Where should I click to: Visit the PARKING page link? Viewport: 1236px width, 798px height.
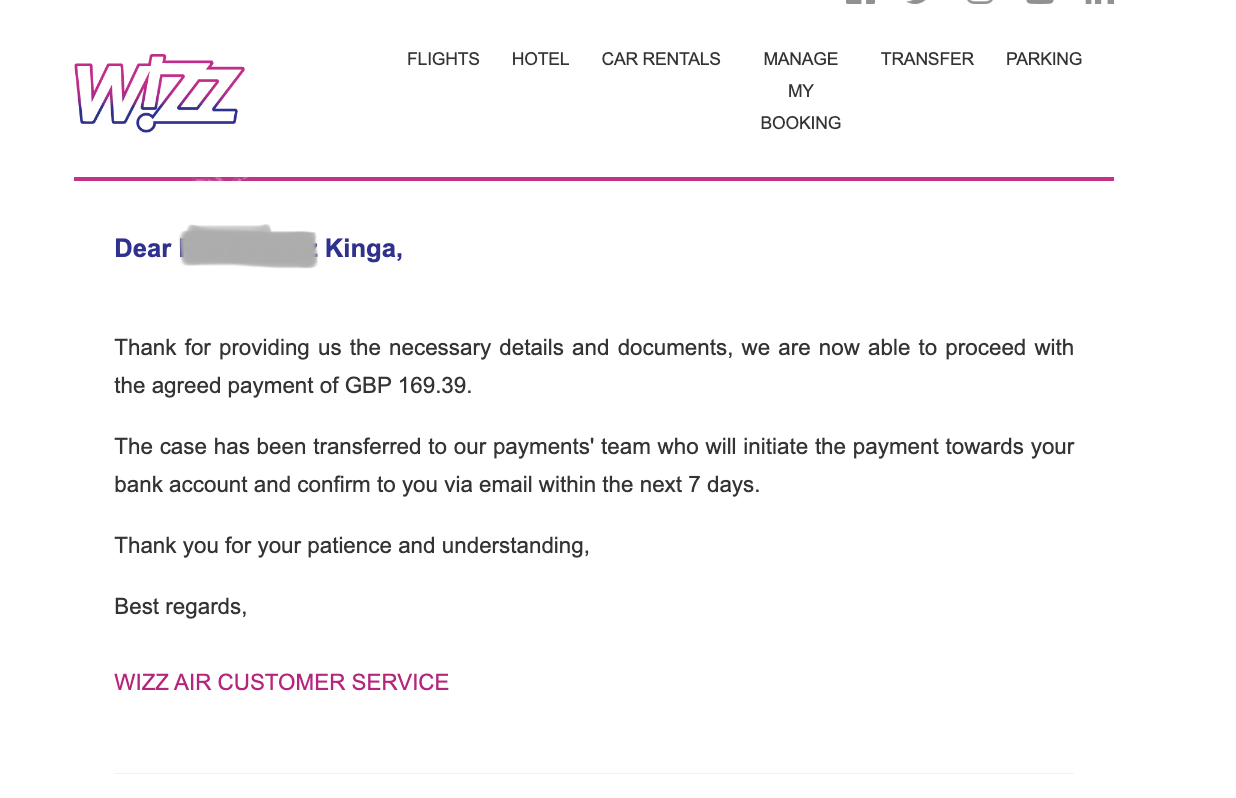point(1044,59)
